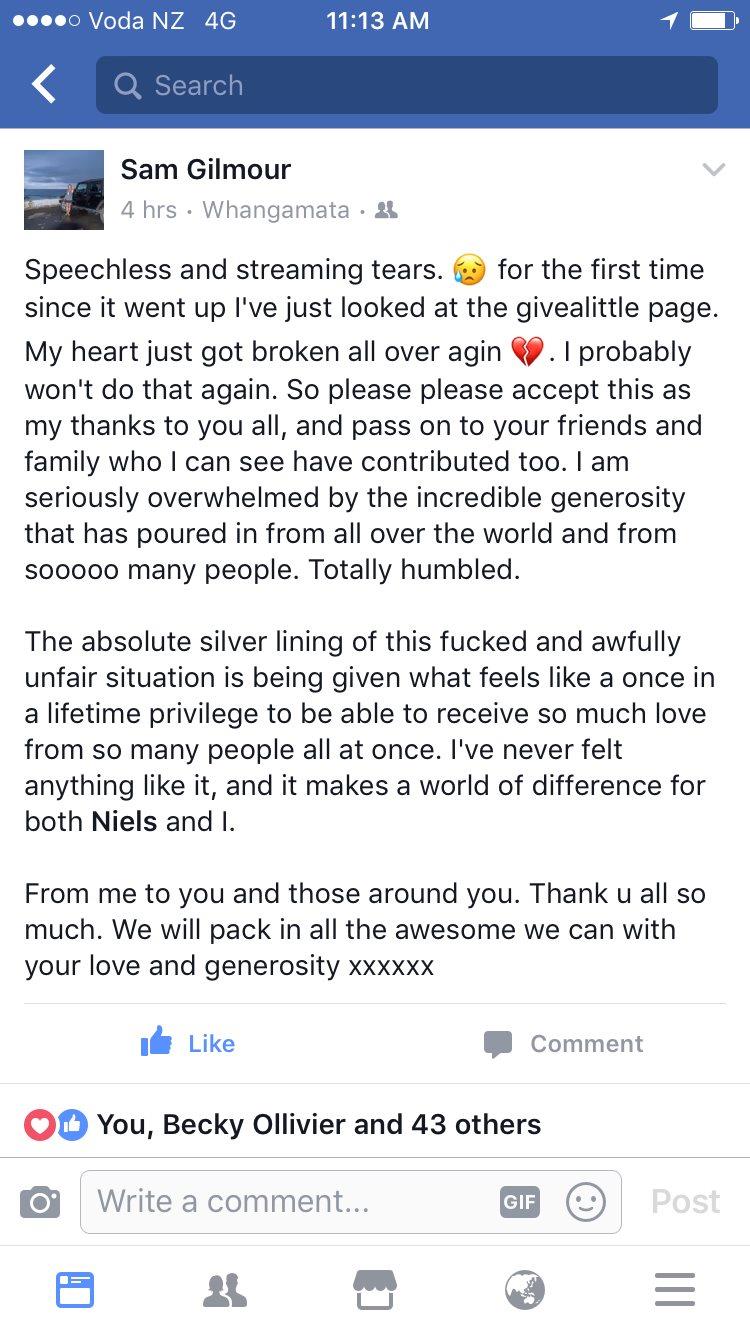This screenshot has height=1334, width=750.
Task: Tap the Comment button
Action: click(x=563, y=1043)
